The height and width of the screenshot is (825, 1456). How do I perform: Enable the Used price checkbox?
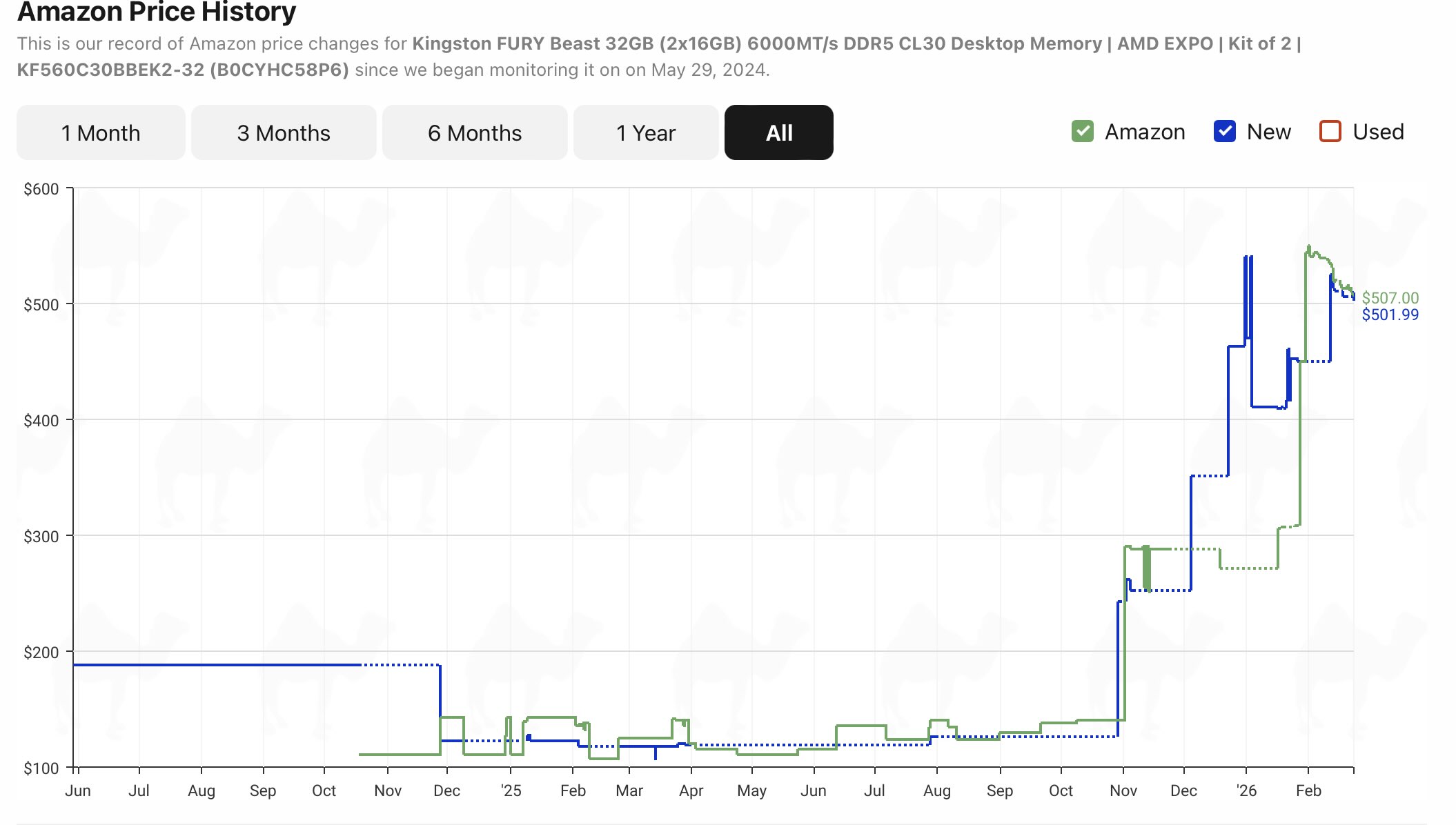1330,131
